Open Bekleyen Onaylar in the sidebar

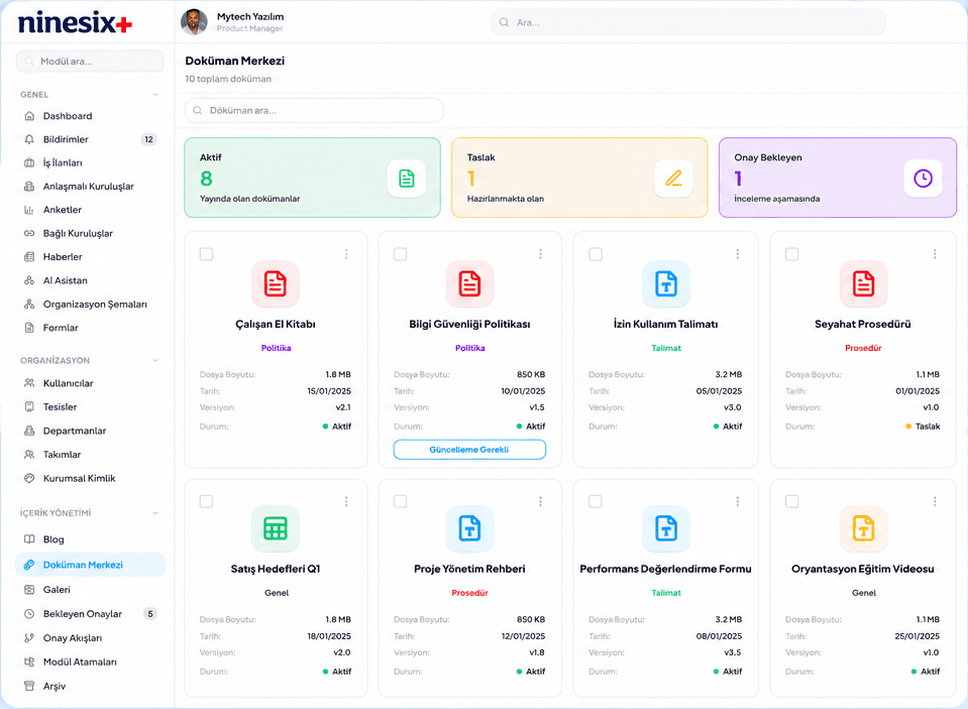(x=90, y=614)
